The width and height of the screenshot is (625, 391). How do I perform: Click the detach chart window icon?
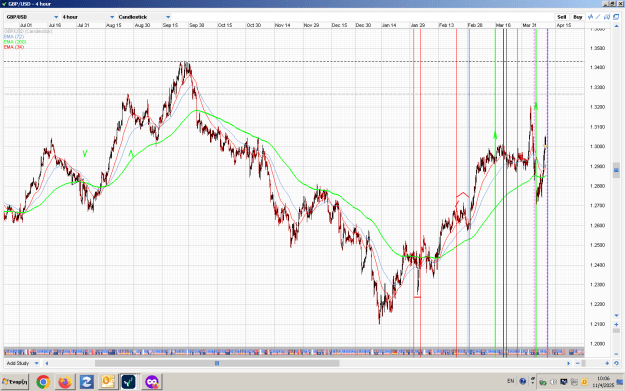pyautogui.click(x=616, y=17)
